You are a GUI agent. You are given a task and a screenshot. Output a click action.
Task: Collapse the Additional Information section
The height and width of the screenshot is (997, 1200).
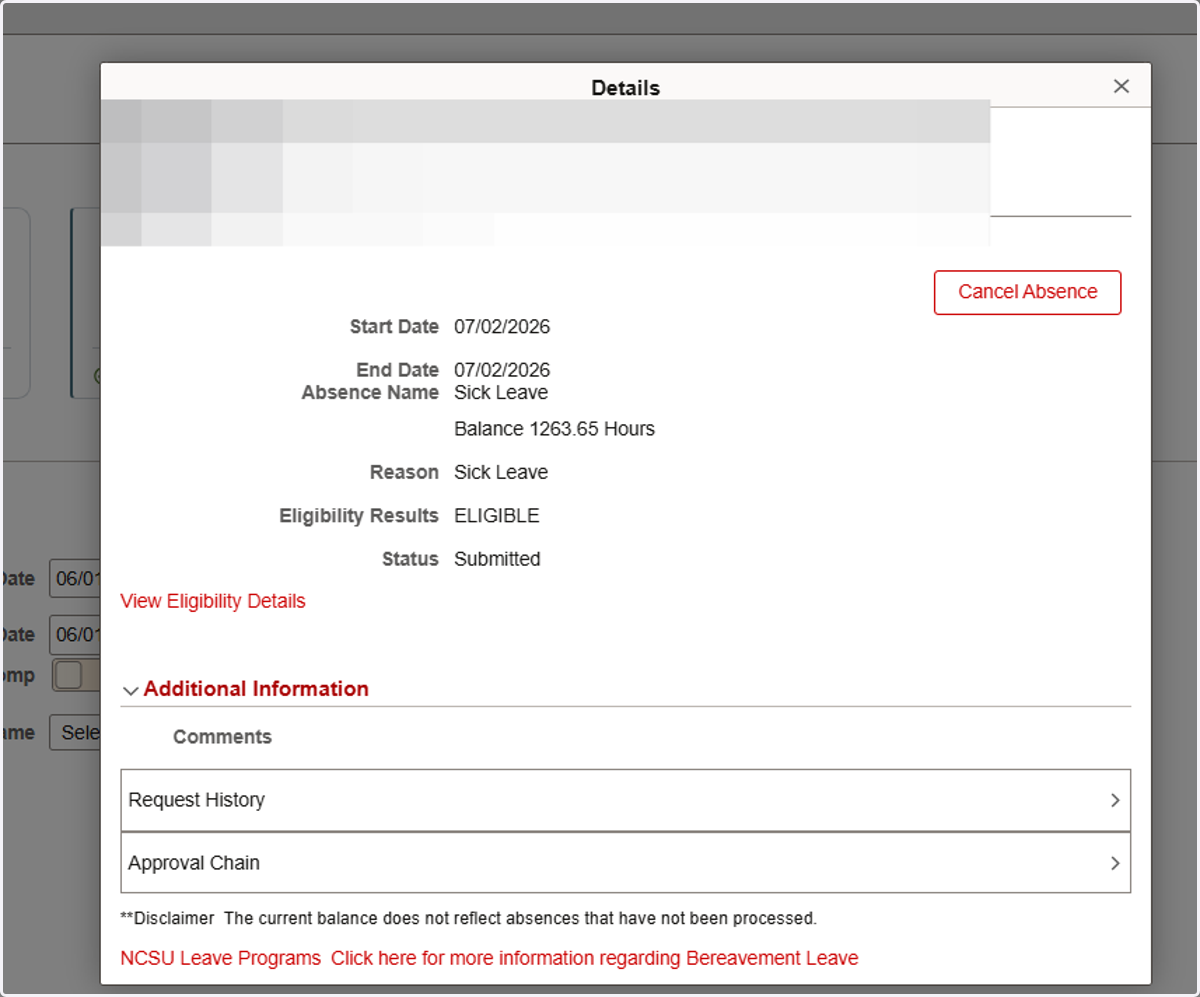[x=245, y=689]
